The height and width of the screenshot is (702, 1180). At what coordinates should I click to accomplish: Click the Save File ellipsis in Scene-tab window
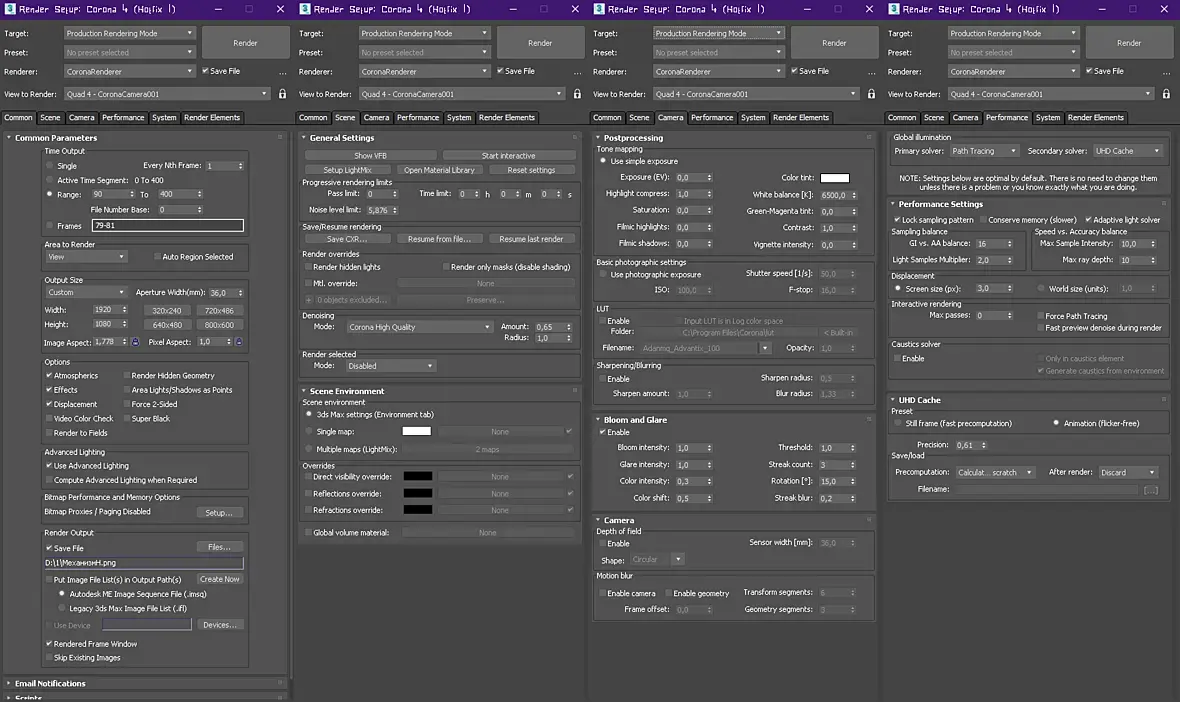pyautogui.click(x=577, y=72)
